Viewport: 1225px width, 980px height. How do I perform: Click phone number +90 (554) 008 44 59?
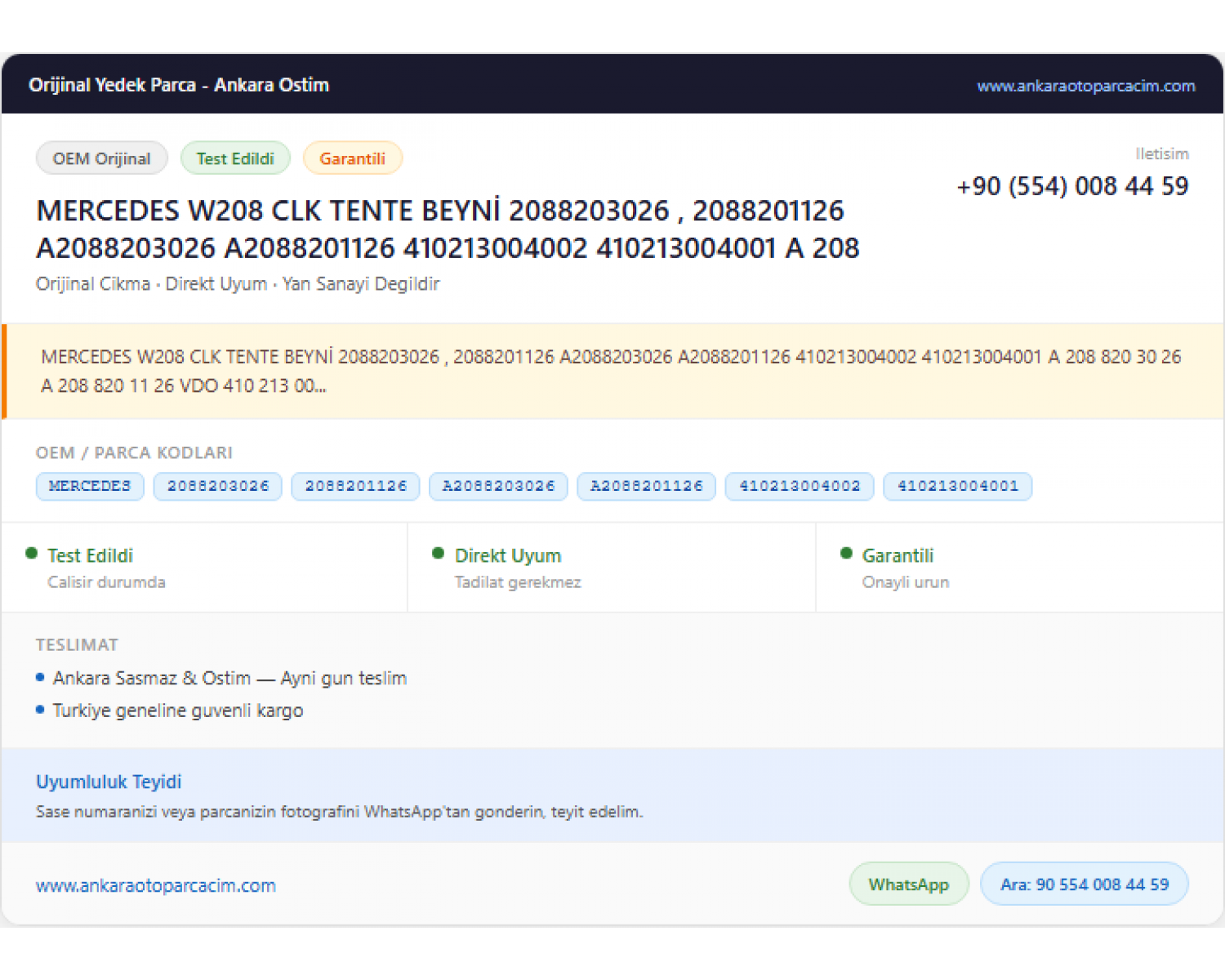(x=1072, y=186)
